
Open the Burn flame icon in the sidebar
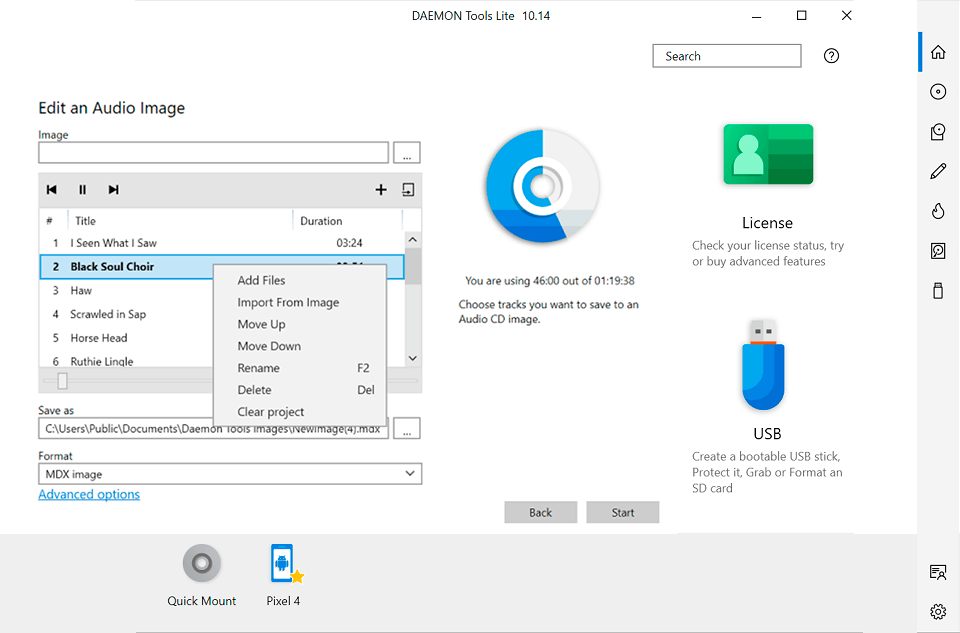click(x=937, y=211)
